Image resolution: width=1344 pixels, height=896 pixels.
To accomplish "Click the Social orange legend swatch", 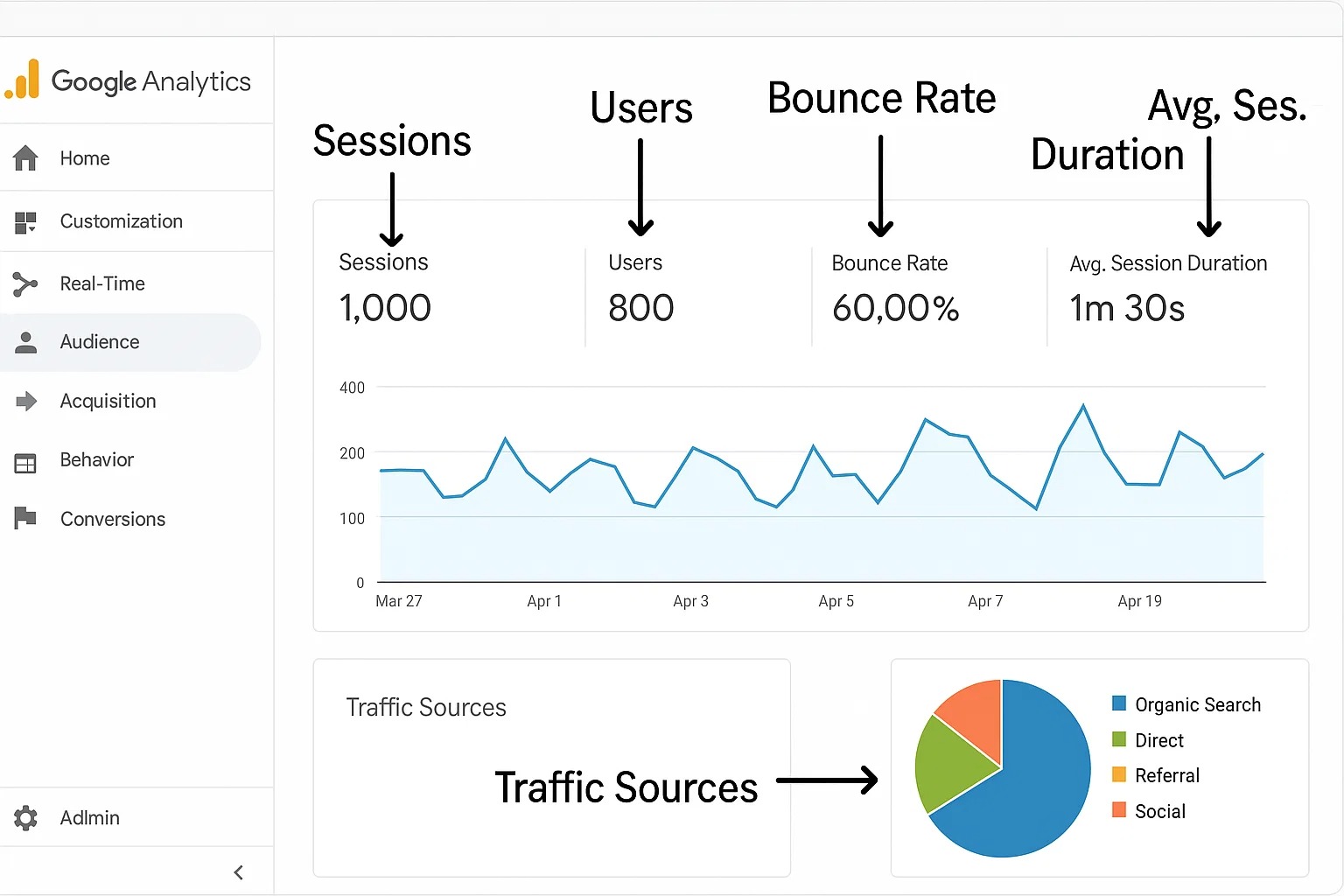I will (x=1119, y=810).
